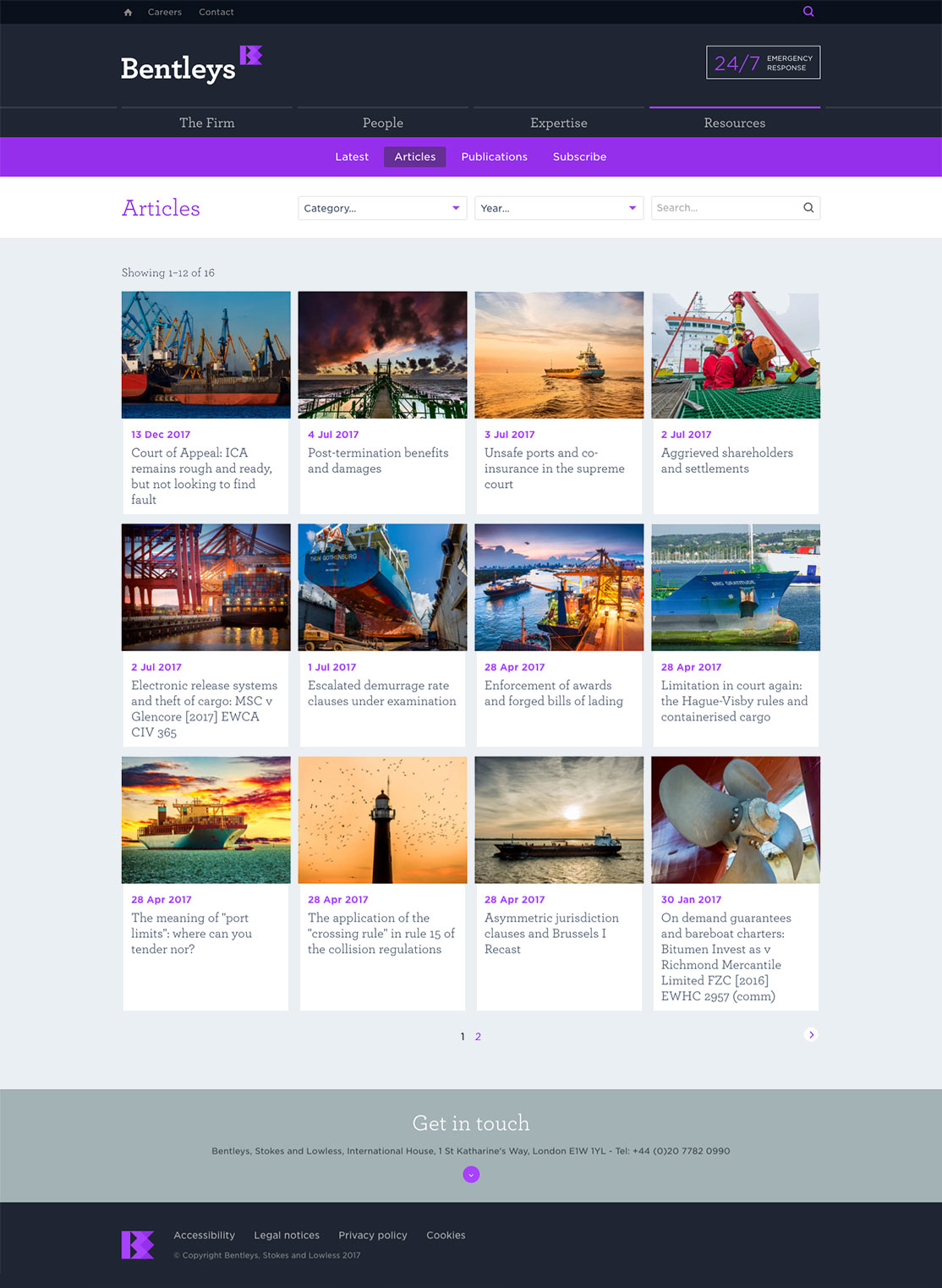Click the deck workers thumbnail

736,355
